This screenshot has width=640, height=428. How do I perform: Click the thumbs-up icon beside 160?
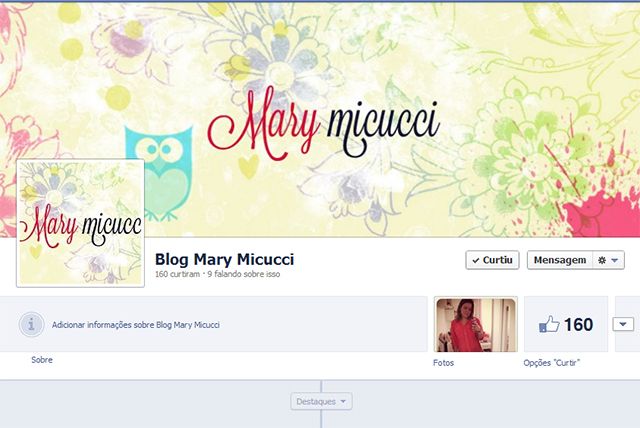coord(549,324)
